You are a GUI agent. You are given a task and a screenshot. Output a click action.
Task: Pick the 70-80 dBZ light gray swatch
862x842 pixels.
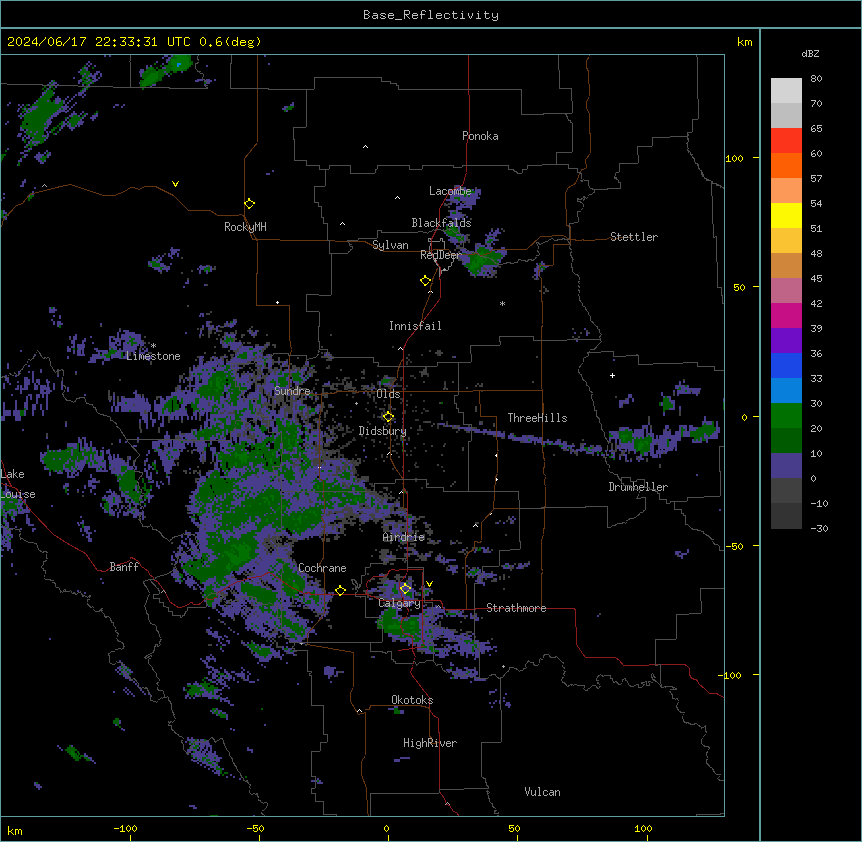(x=786, y=91)
